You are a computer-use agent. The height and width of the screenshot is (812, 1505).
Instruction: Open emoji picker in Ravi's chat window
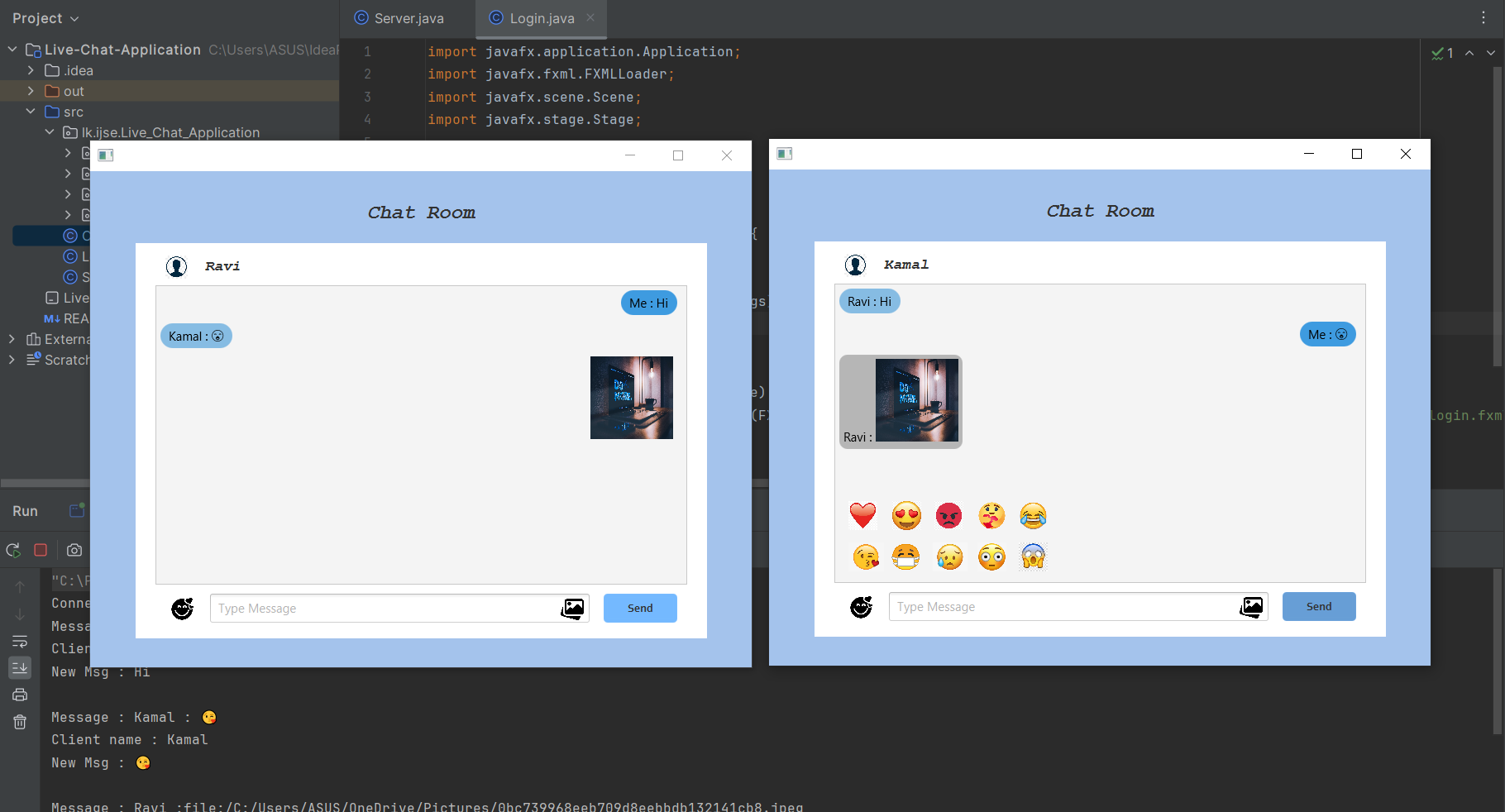coord(182,609)
